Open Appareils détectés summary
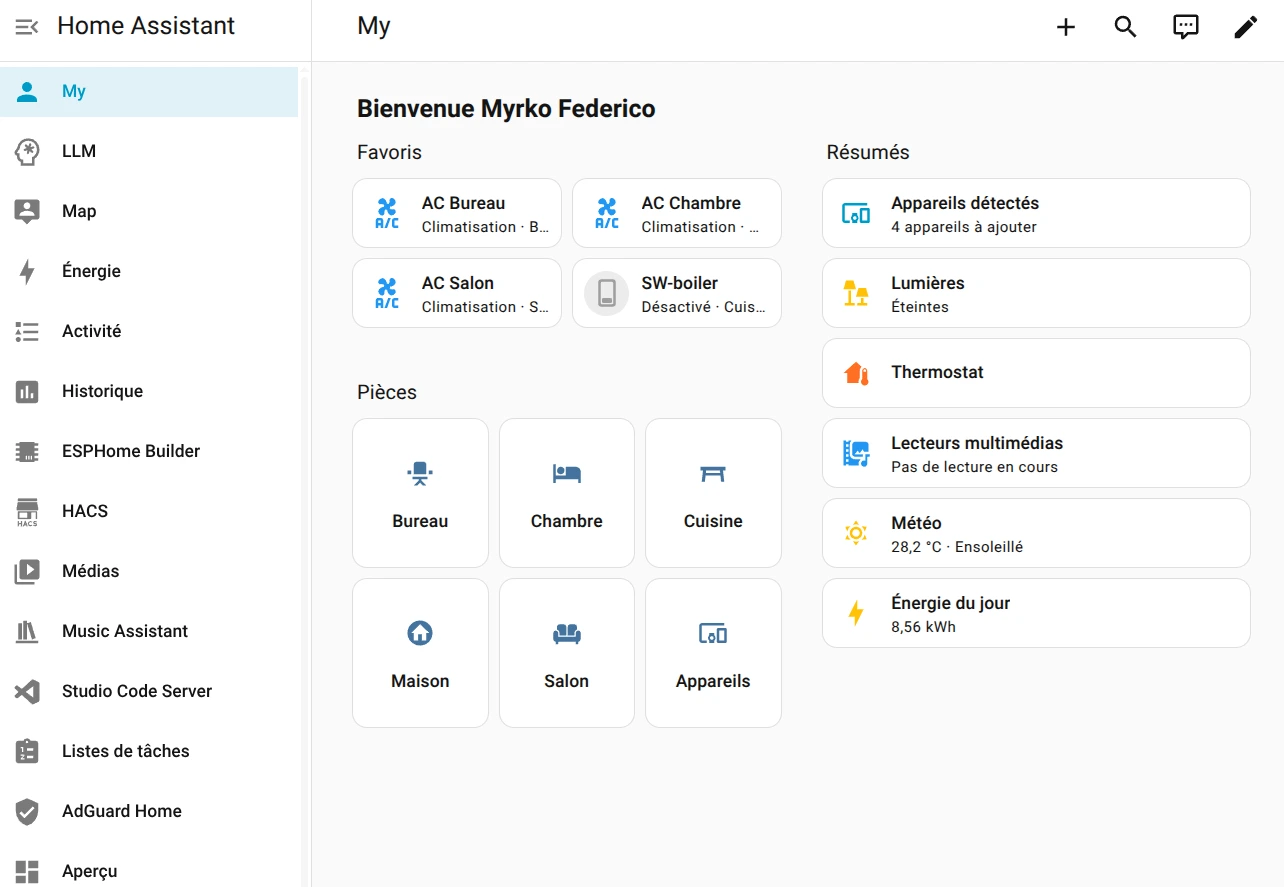 pyautogui.click(x=1035, y=213)
